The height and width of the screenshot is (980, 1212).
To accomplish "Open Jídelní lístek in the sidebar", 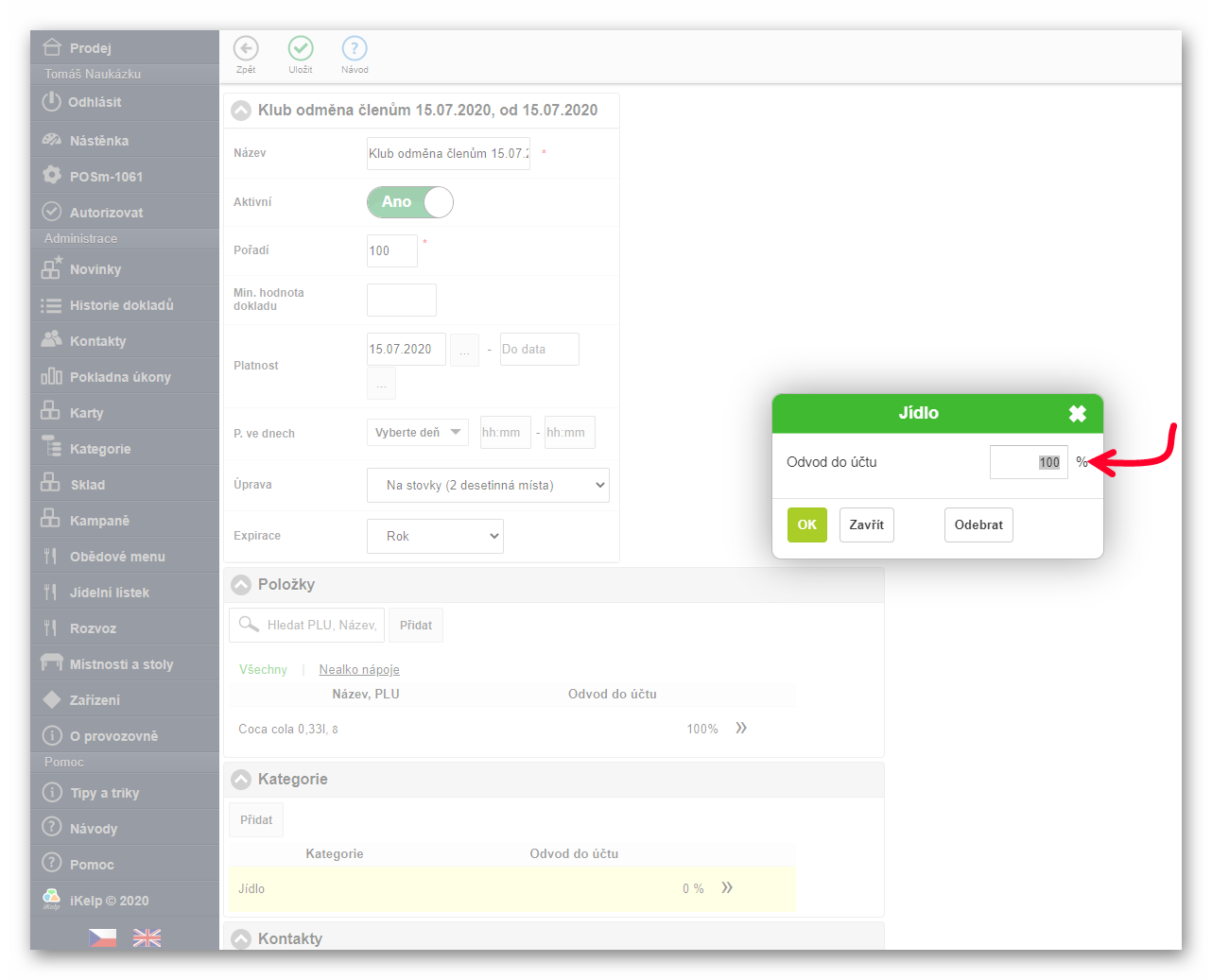I will (109, 593).
